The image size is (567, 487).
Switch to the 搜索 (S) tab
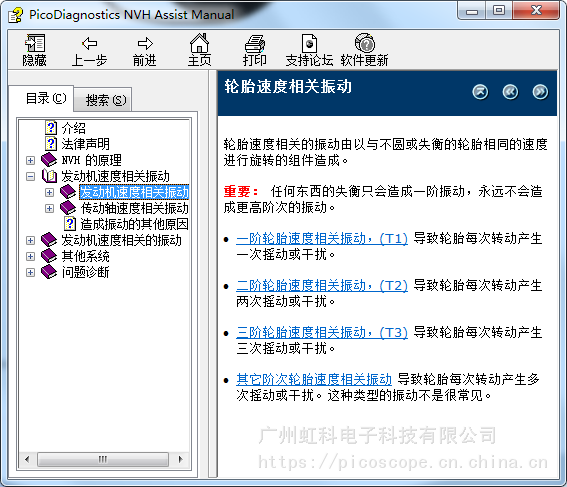pyautogui.click(x=103, y=99)
